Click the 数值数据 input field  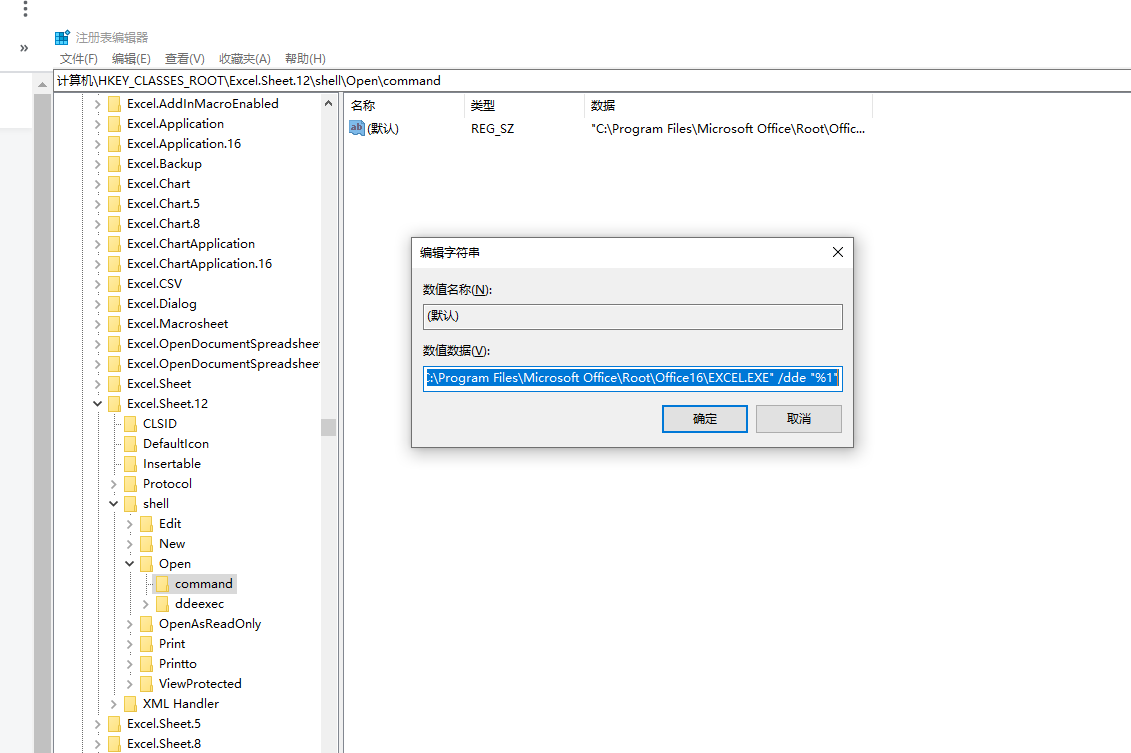[632, 379]
